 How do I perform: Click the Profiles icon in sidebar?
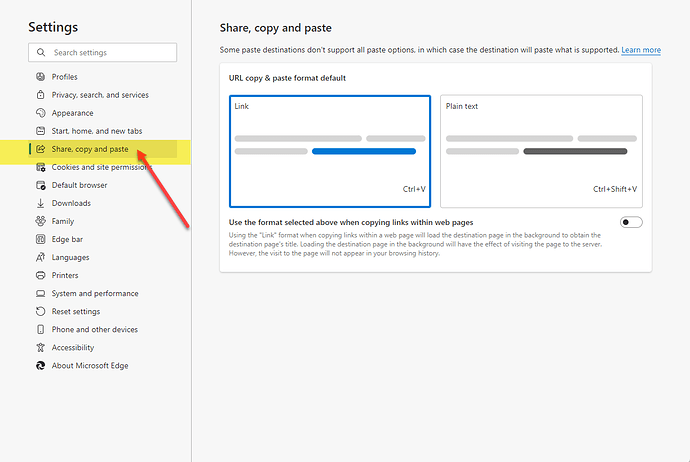[x=40, y=77]
